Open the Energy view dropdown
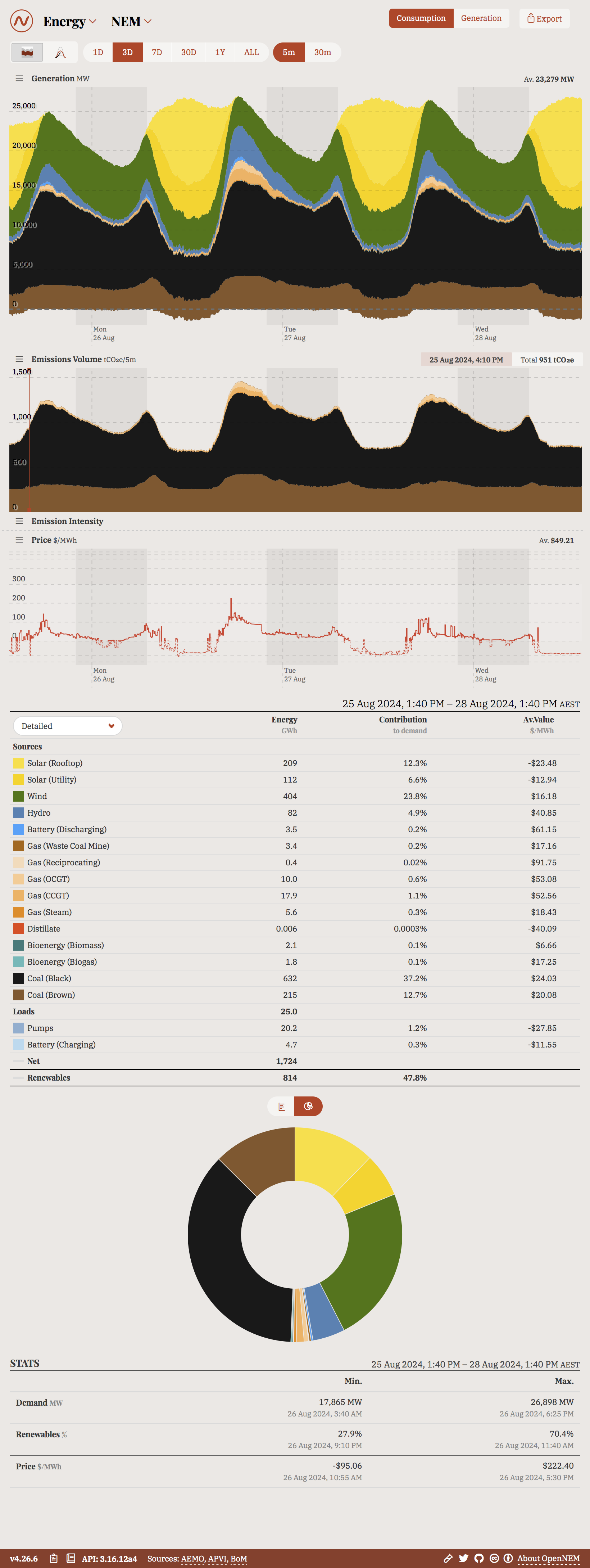Screen dimensions: 590x1568 tap(69, 22)
